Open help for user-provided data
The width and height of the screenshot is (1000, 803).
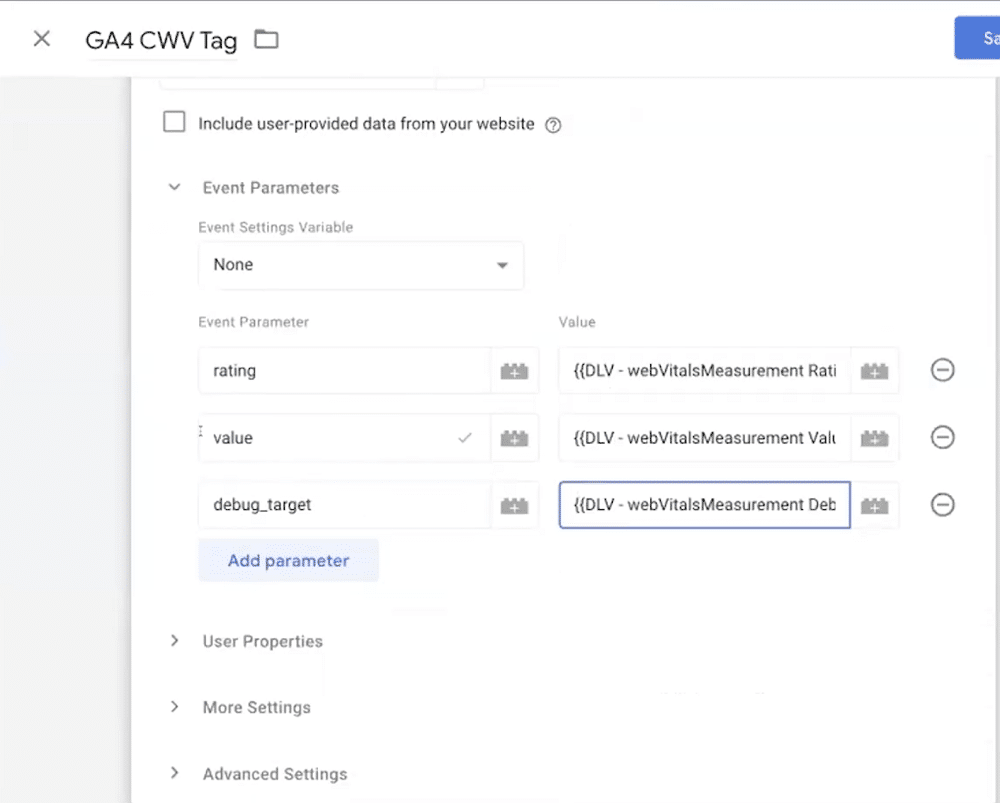tap(553, 125)
